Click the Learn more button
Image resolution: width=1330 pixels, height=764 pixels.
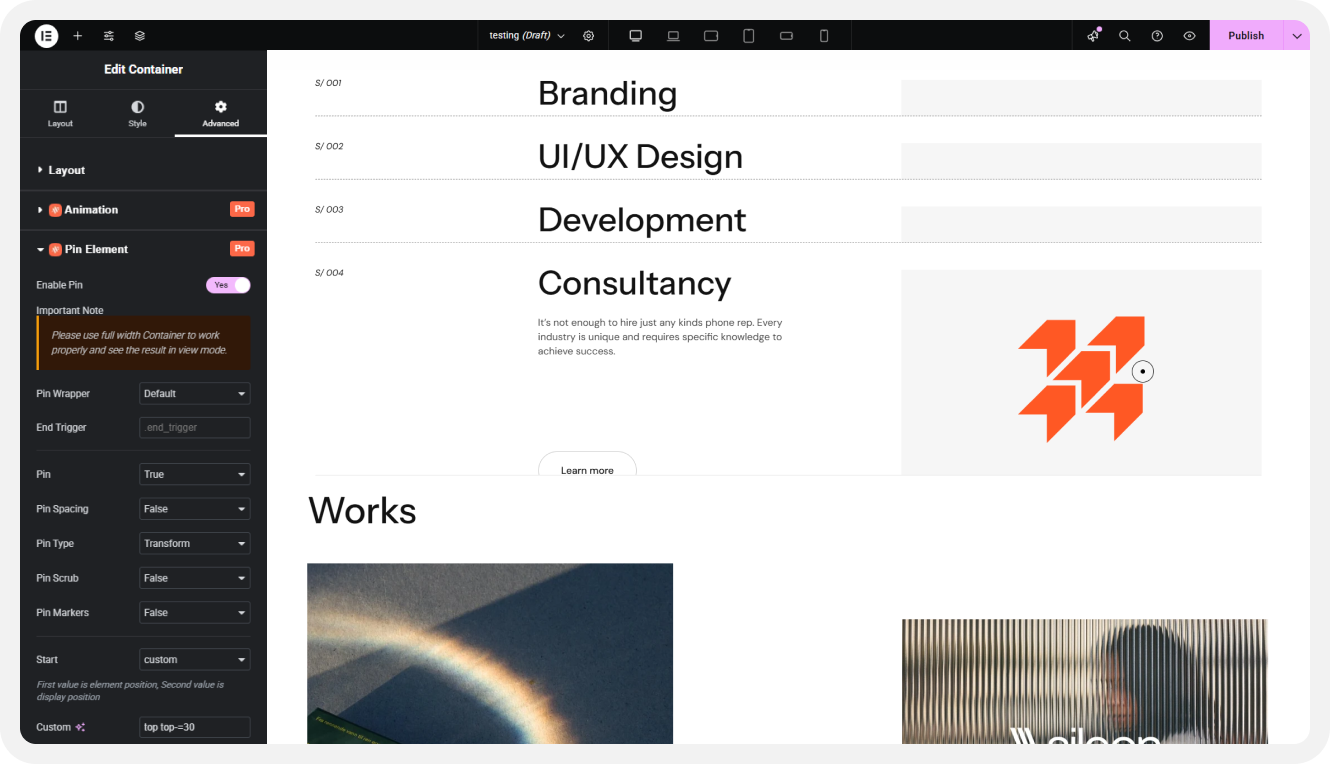[x=587, y=464]
